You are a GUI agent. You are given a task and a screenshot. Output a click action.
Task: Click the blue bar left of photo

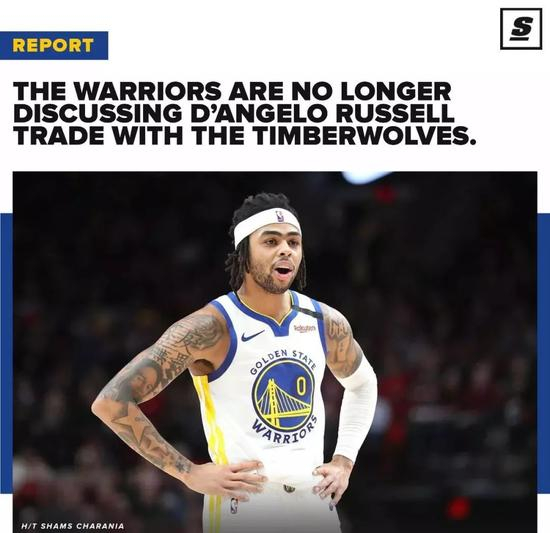pos(6,352)
